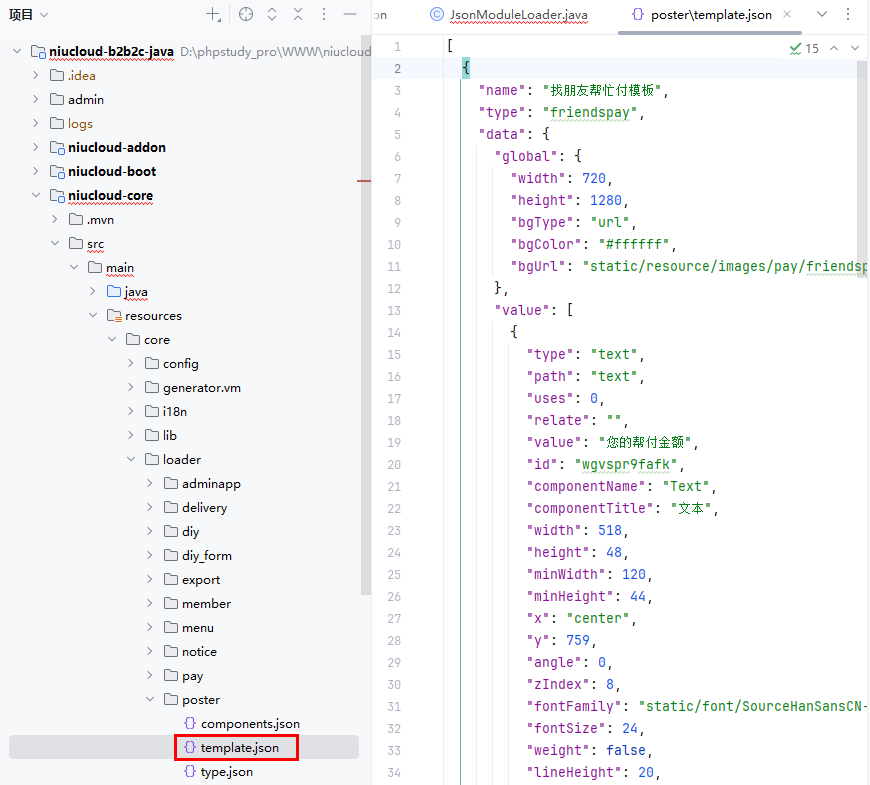Close the poster\template.json tab
The height and width of the screenshot is (785, 870).
tap(787, 15)
